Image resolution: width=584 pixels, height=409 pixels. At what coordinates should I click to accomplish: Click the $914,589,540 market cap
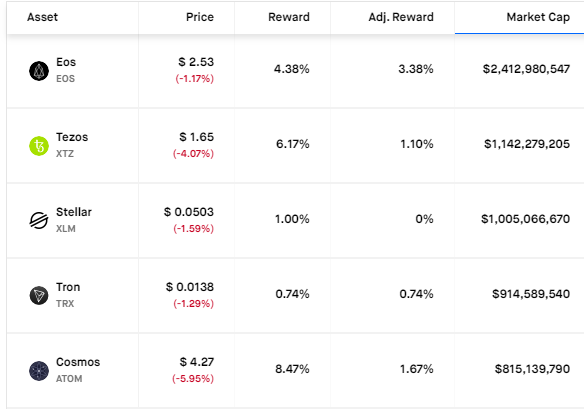point(531,294)
